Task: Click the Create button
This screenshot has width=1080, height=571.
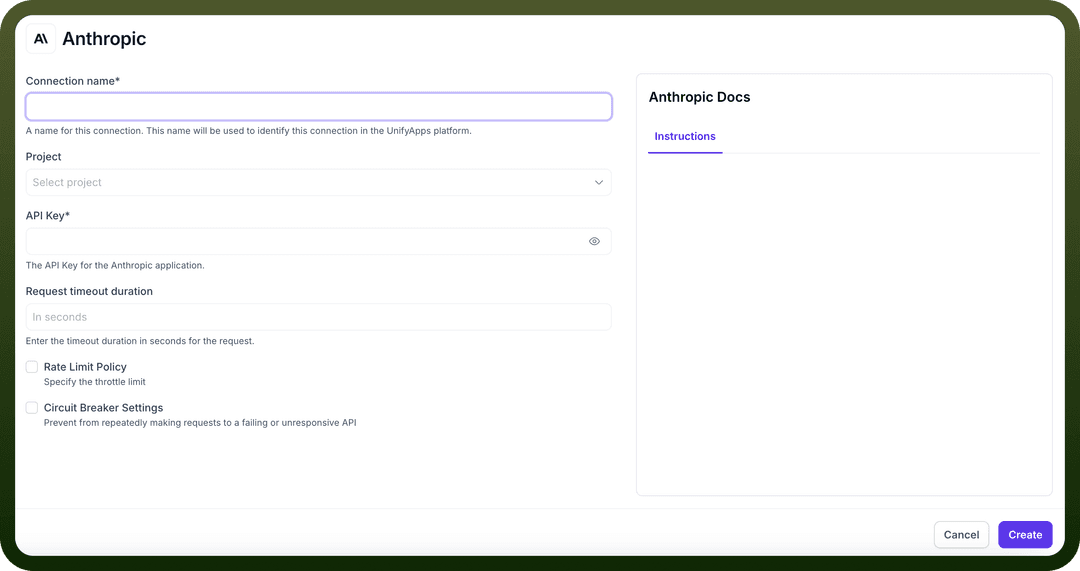Action: point(1025,534)
